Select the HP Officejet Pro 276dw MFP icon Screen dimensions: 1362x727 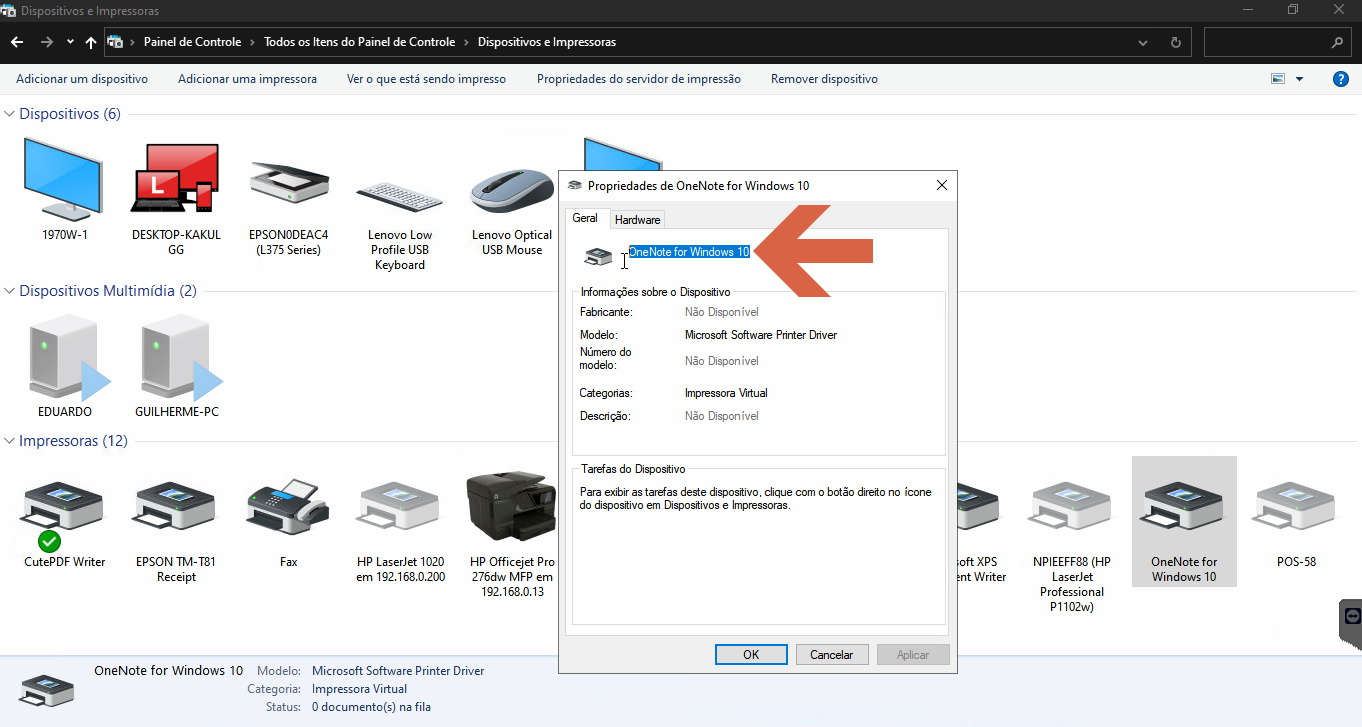click(511, 507)
